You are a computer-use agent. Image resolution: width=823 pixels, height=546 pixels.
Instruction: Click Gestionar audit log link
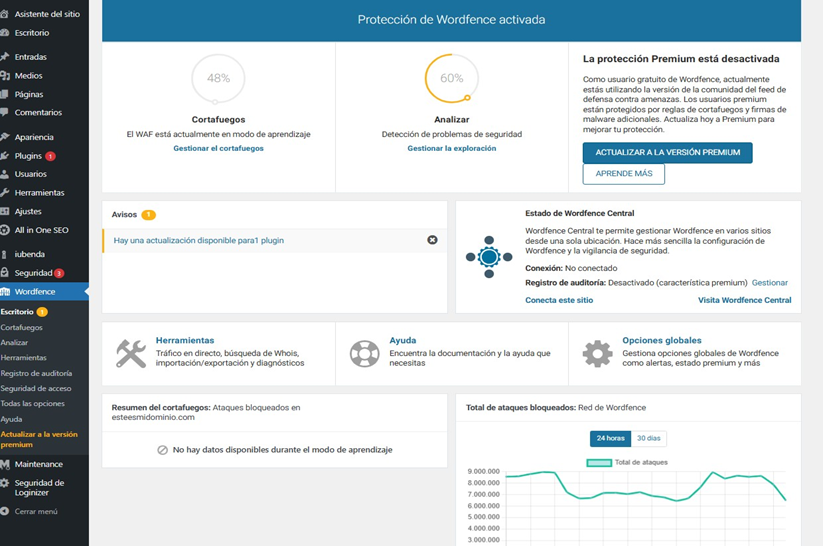pyautogui.click(x=769, y=282)
